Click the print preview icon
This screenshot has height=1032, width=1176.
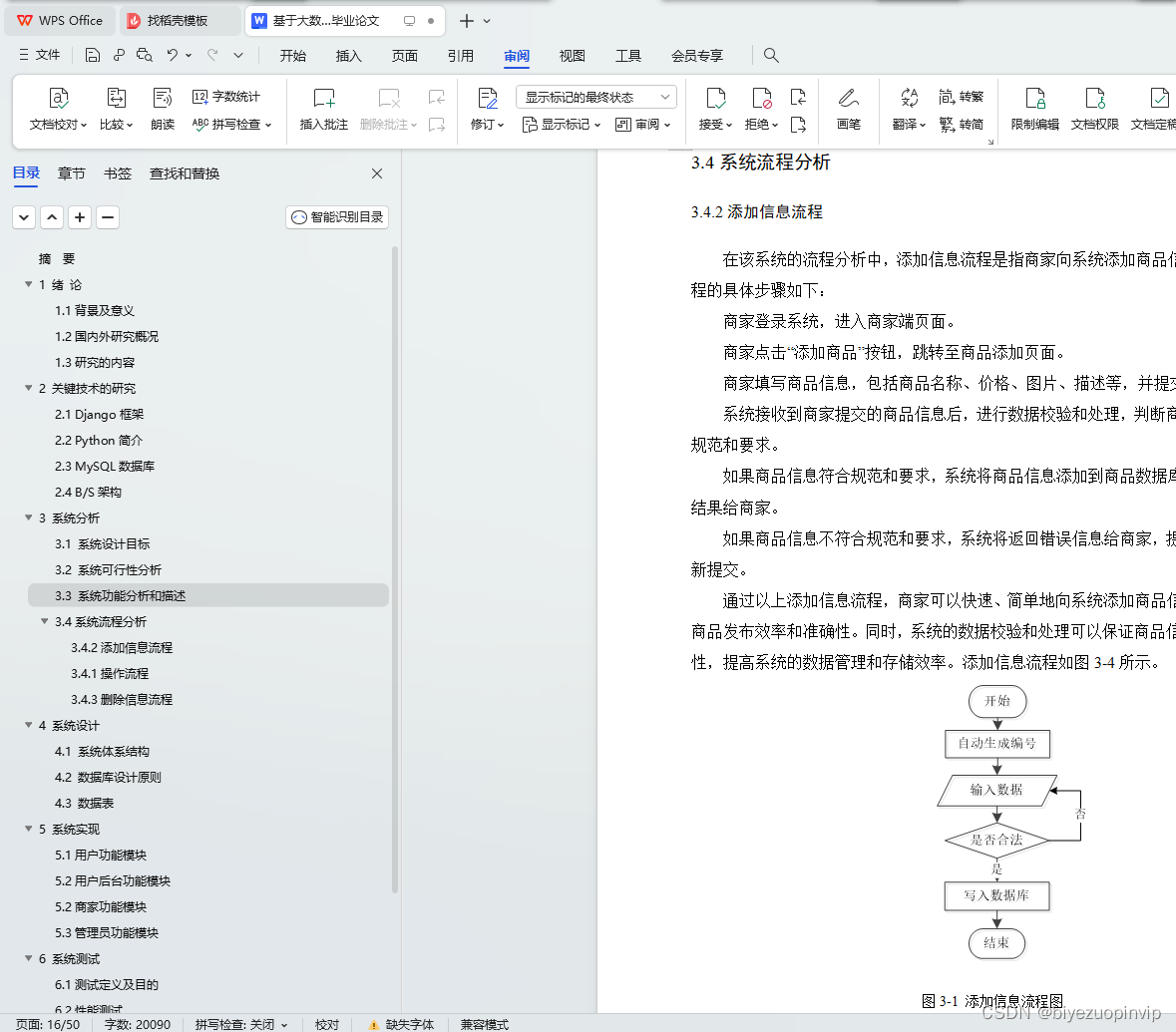(145, 55)
